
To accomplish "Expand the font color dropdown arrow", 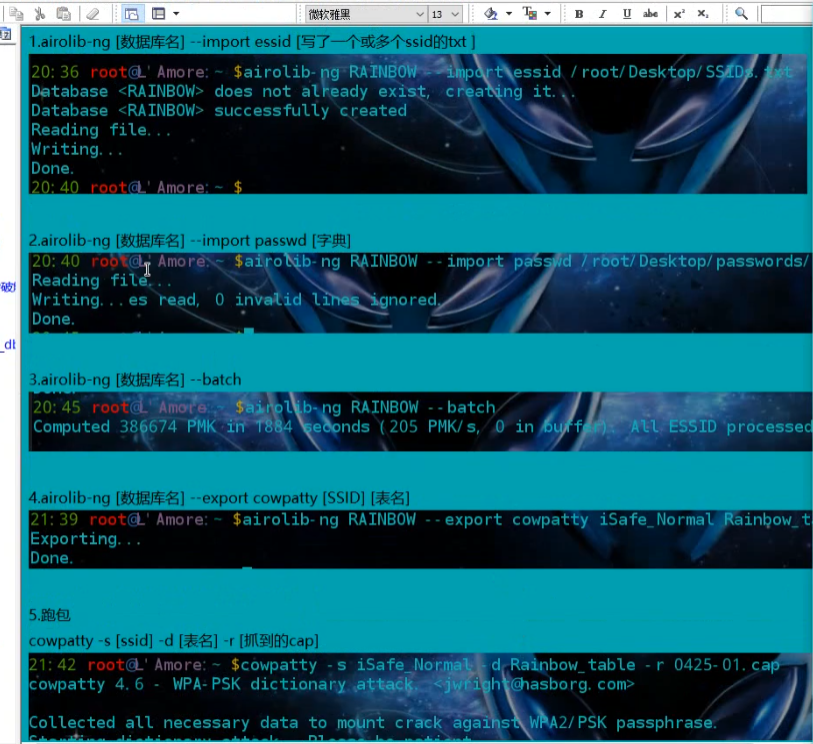I will (x=548, y=14).
